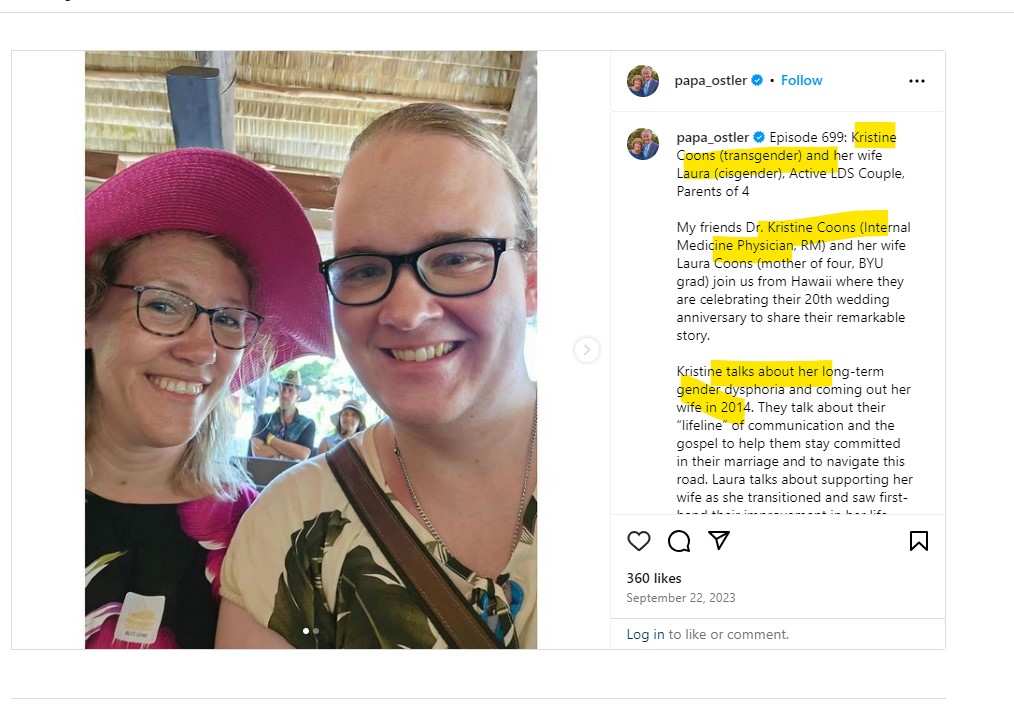This screenshot has height=705, width=1014.
Task: Advance to next photo with arrow
Action: pyautogui.click(x=587, y=350)
